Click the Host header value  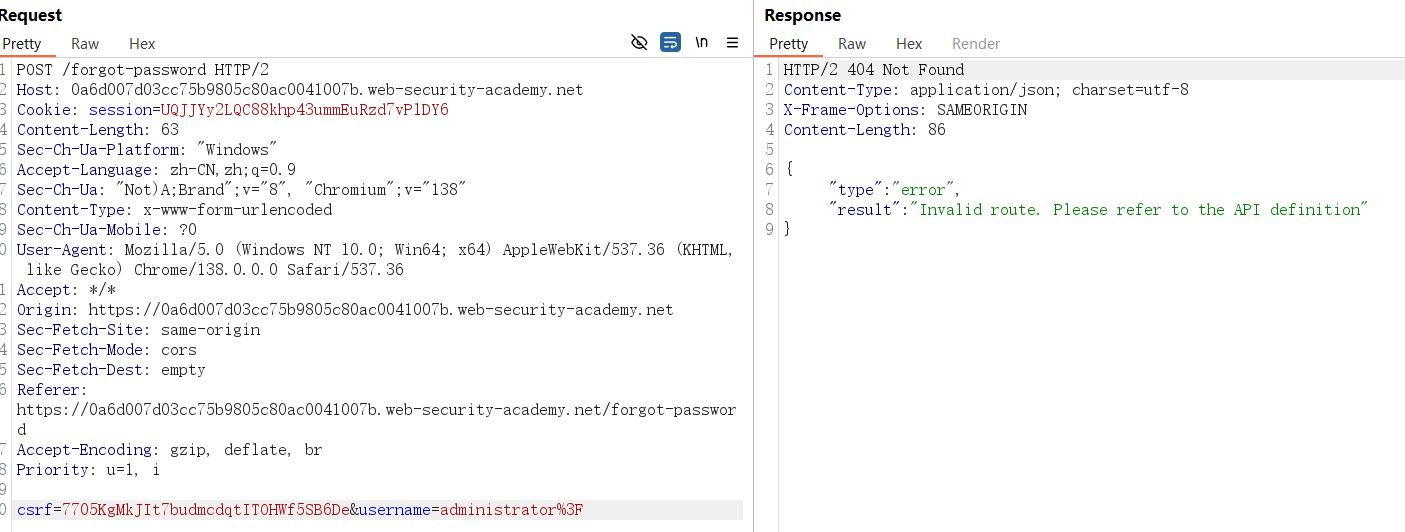pyautogui.click(x=327, y=90)
